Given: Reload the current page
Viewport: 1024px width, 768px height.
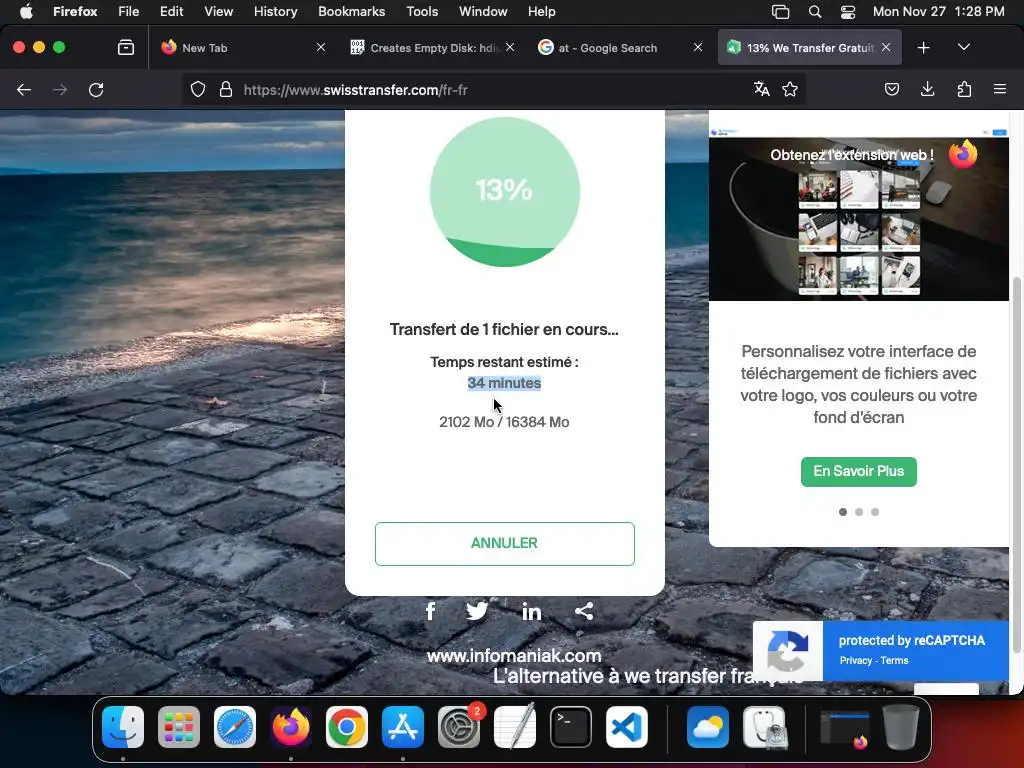Looking at the screenshot, I should point(96,89).
